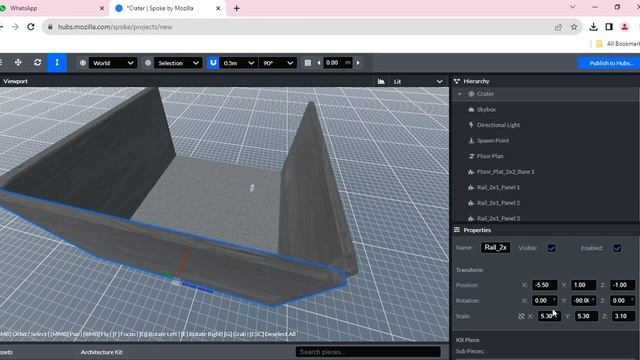This screenshot has width=640, height=360.
Task: Click the Floor Plan icon
Action: click(x=471, y=156)
